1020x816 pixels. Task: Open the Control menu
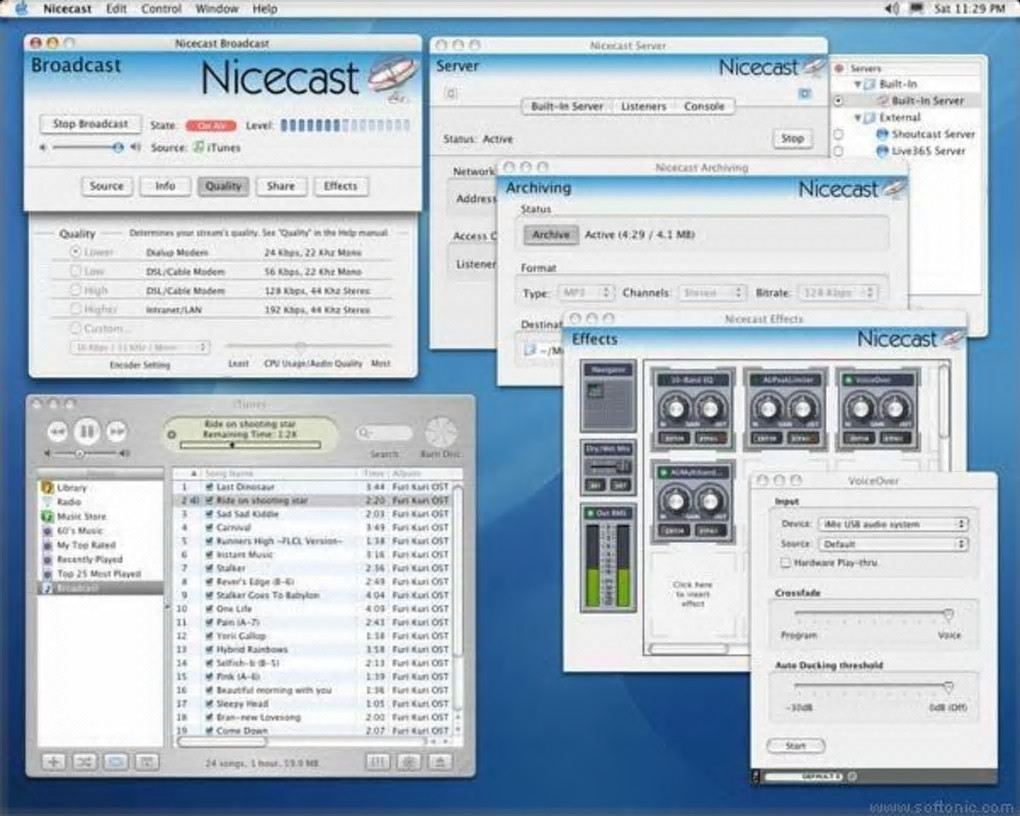(x=161, y=8)
